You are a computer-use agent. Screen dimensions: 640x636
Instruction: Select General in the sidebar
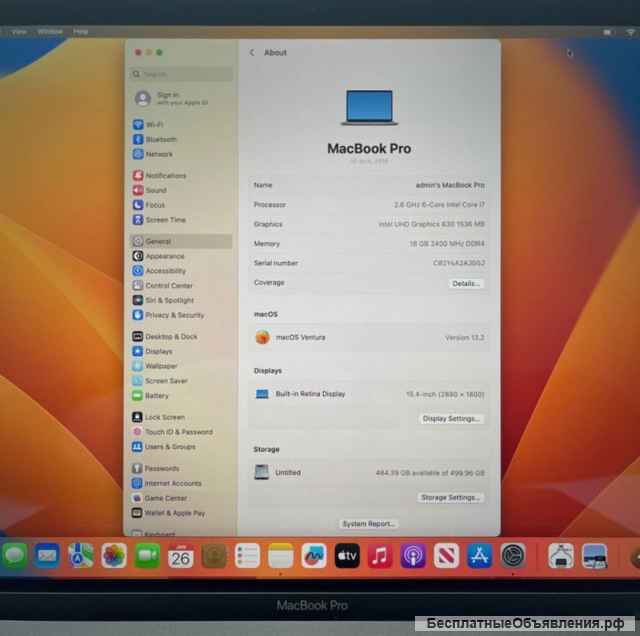(x=180, y=241)
